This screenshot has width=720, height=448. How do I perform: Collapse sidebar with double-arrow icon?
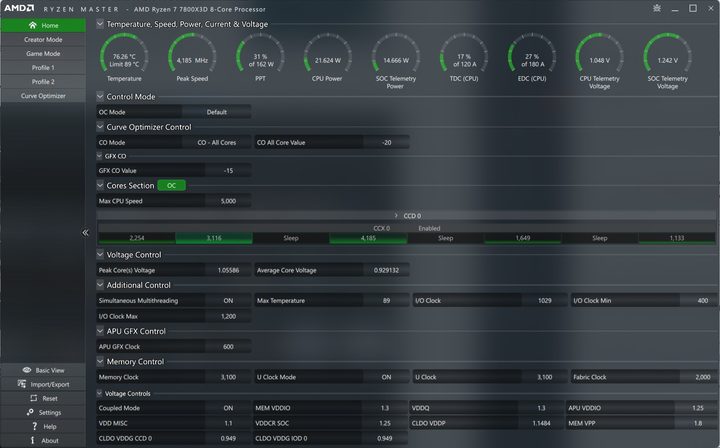85,233
